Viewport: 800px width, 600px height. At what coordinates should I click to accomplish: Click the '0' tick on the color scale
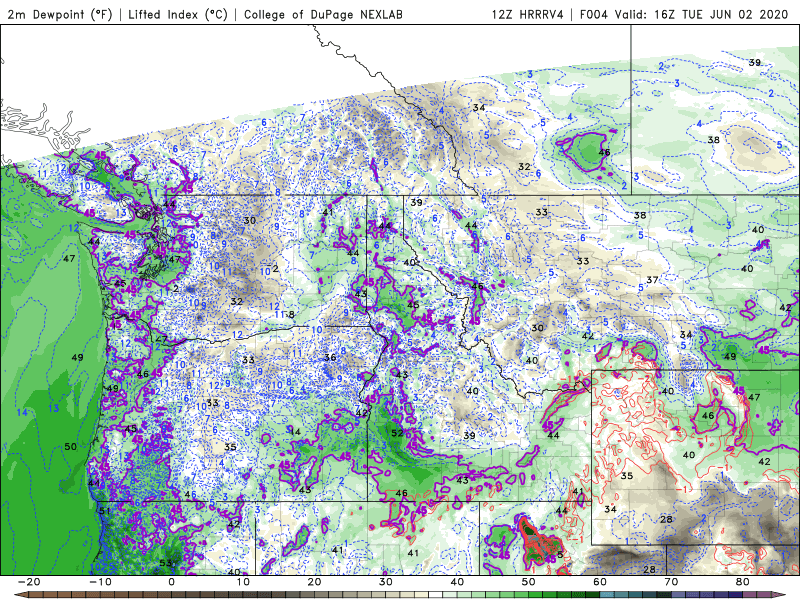[171, 582]
